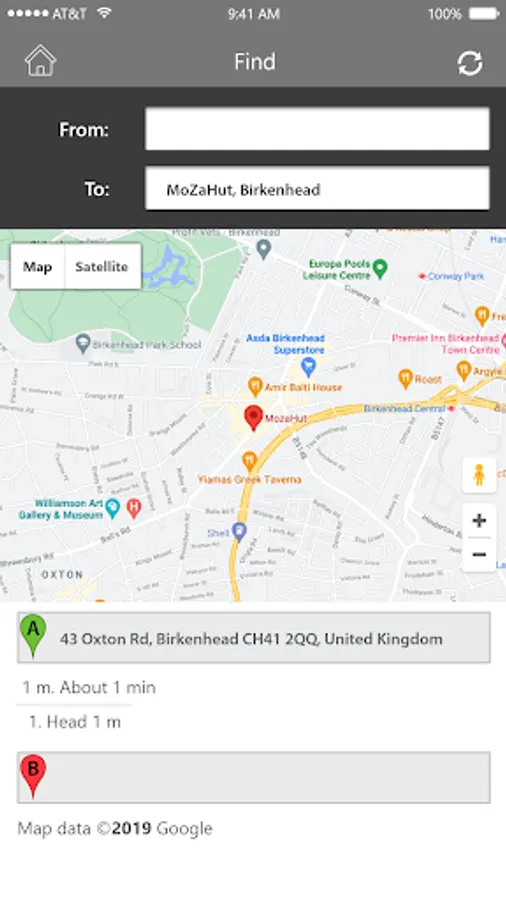Zoom out with the minus button
This screenshot has width=506, height=900.
point(479,554)
